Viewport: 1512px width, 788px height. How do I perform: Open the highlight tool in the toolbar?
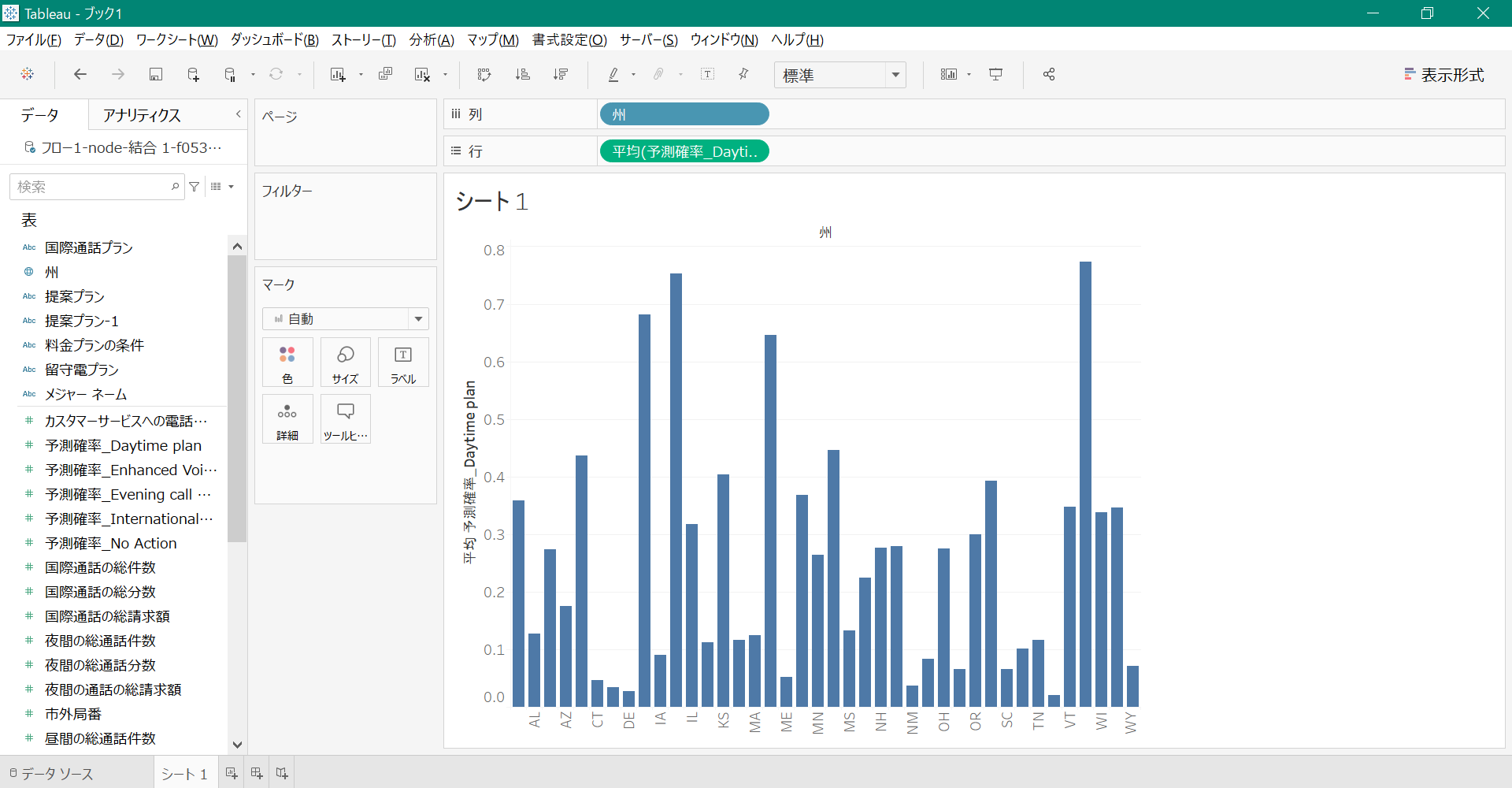point(613,74)
